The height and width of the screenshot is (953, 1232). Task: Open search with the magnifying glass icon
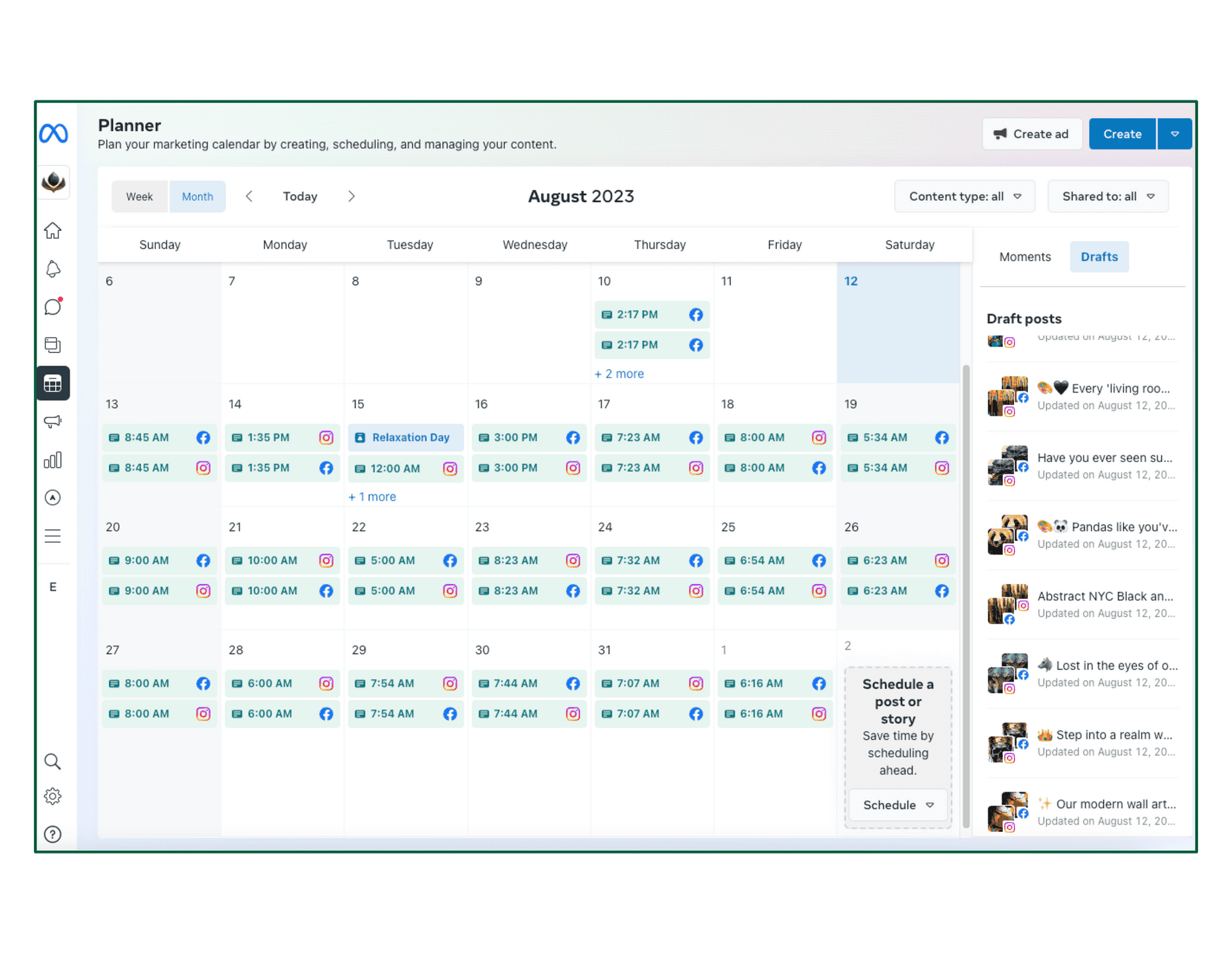[x=53, y=761]
